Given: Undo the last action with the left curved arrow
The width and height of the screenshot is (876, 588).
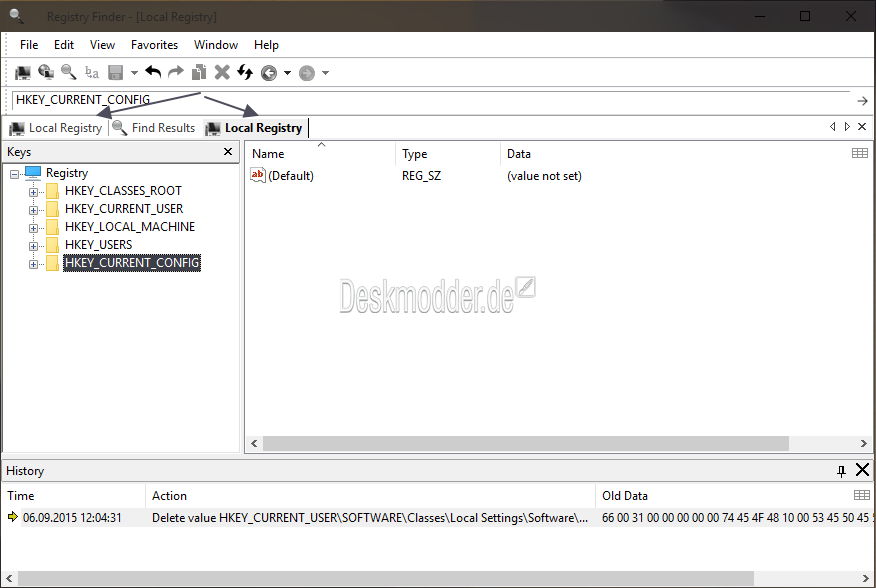Looking at the screenshot, I should 153,72.
